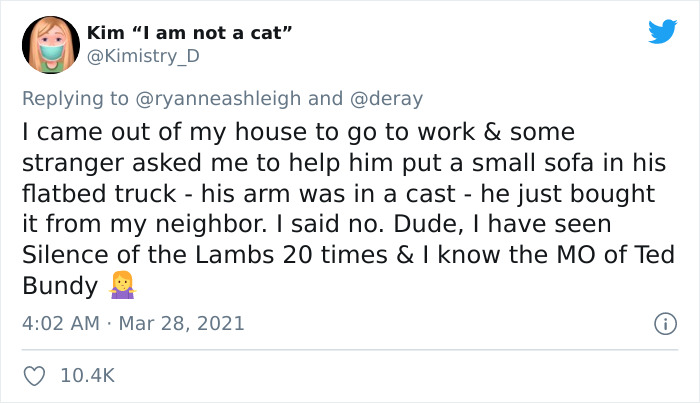Click the Twitter bird logo
Image resolution: width=700 pixels, height=403 pixels.
[661, 32]
